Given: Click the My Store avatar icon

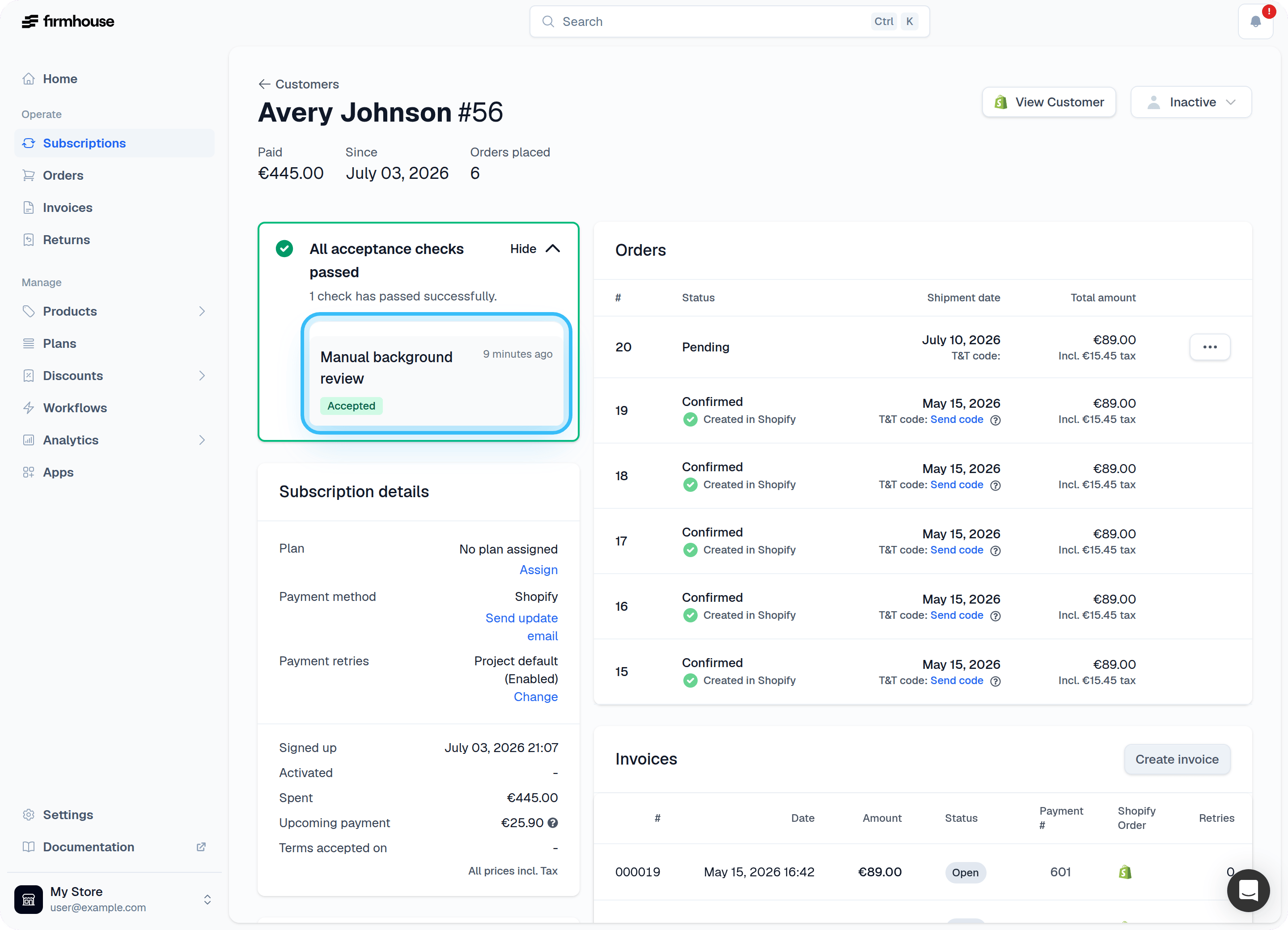Looking at the screenshot, I should pos(28,899).
